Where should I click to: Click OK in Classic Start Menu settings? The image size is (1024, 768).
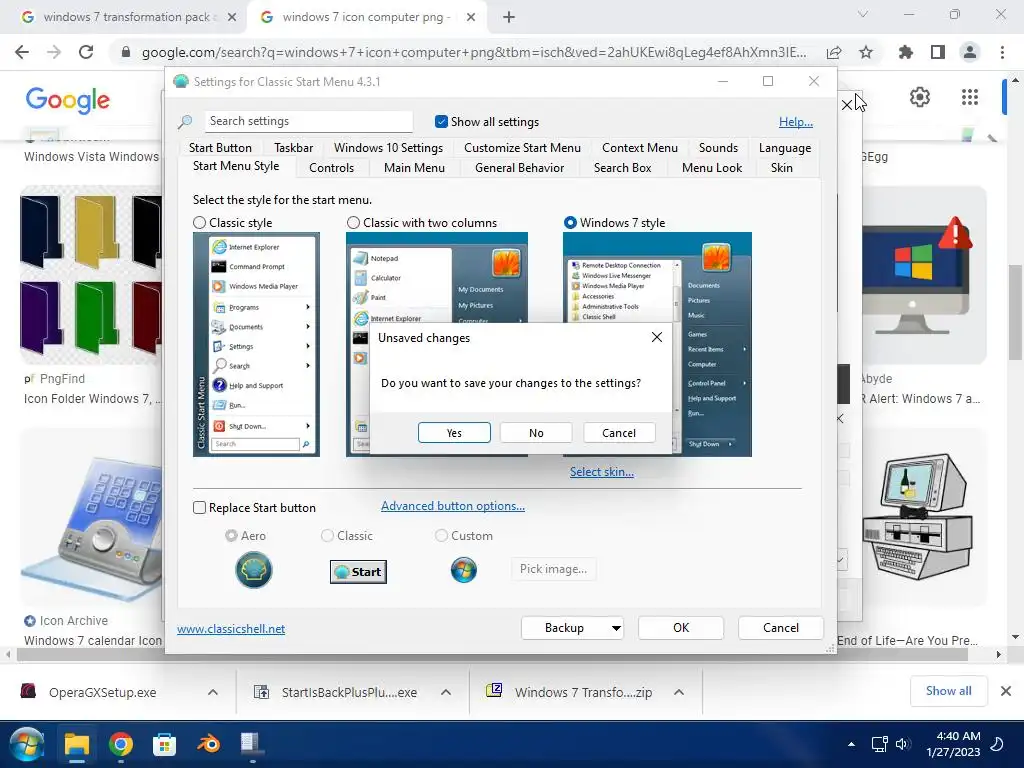(x=680, y=628)
